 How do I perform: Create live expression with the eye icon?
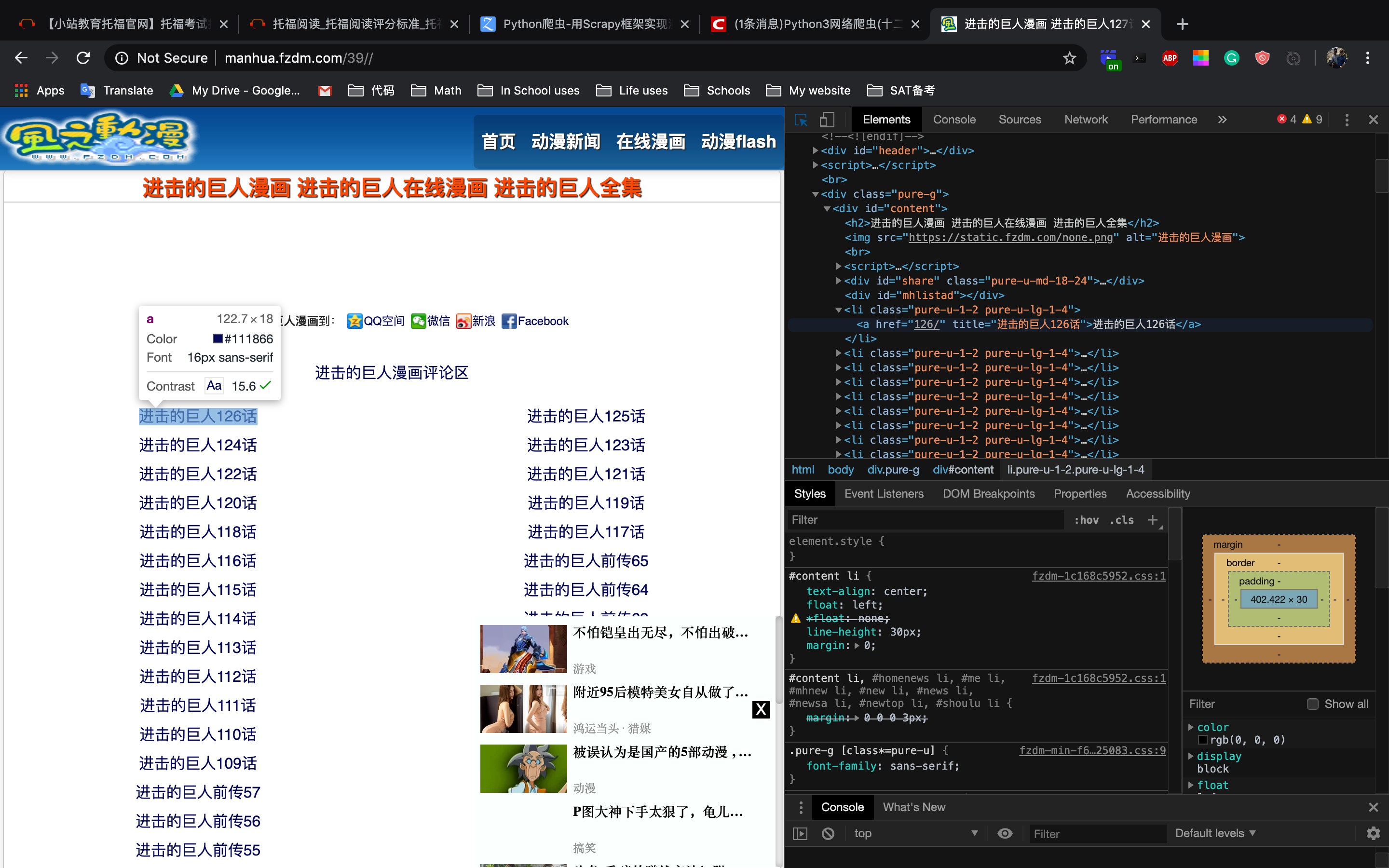(1005, 834)
